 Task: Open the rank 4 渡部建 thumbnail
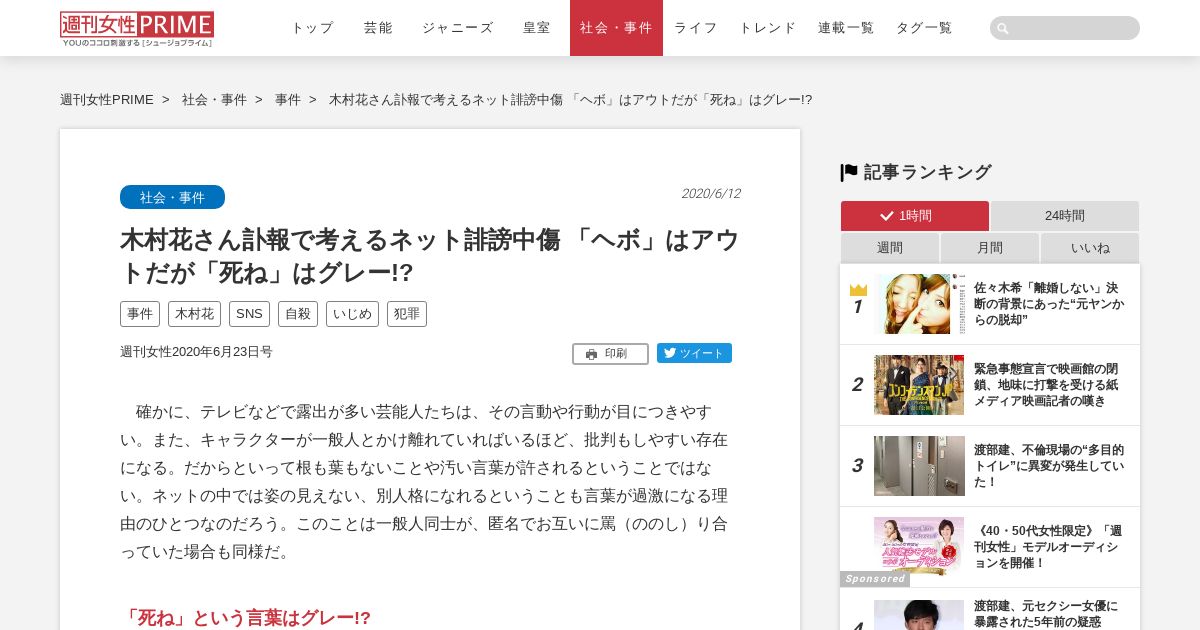919,614
